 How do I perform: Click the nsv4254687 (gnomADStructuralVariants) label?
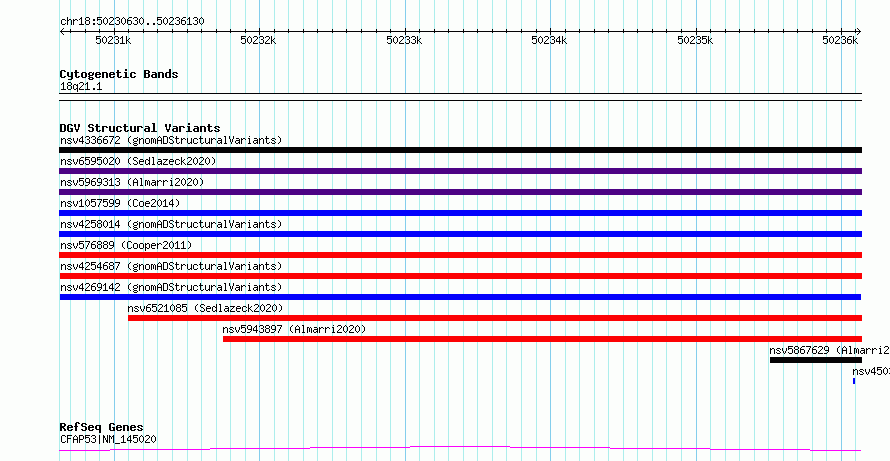171,266
